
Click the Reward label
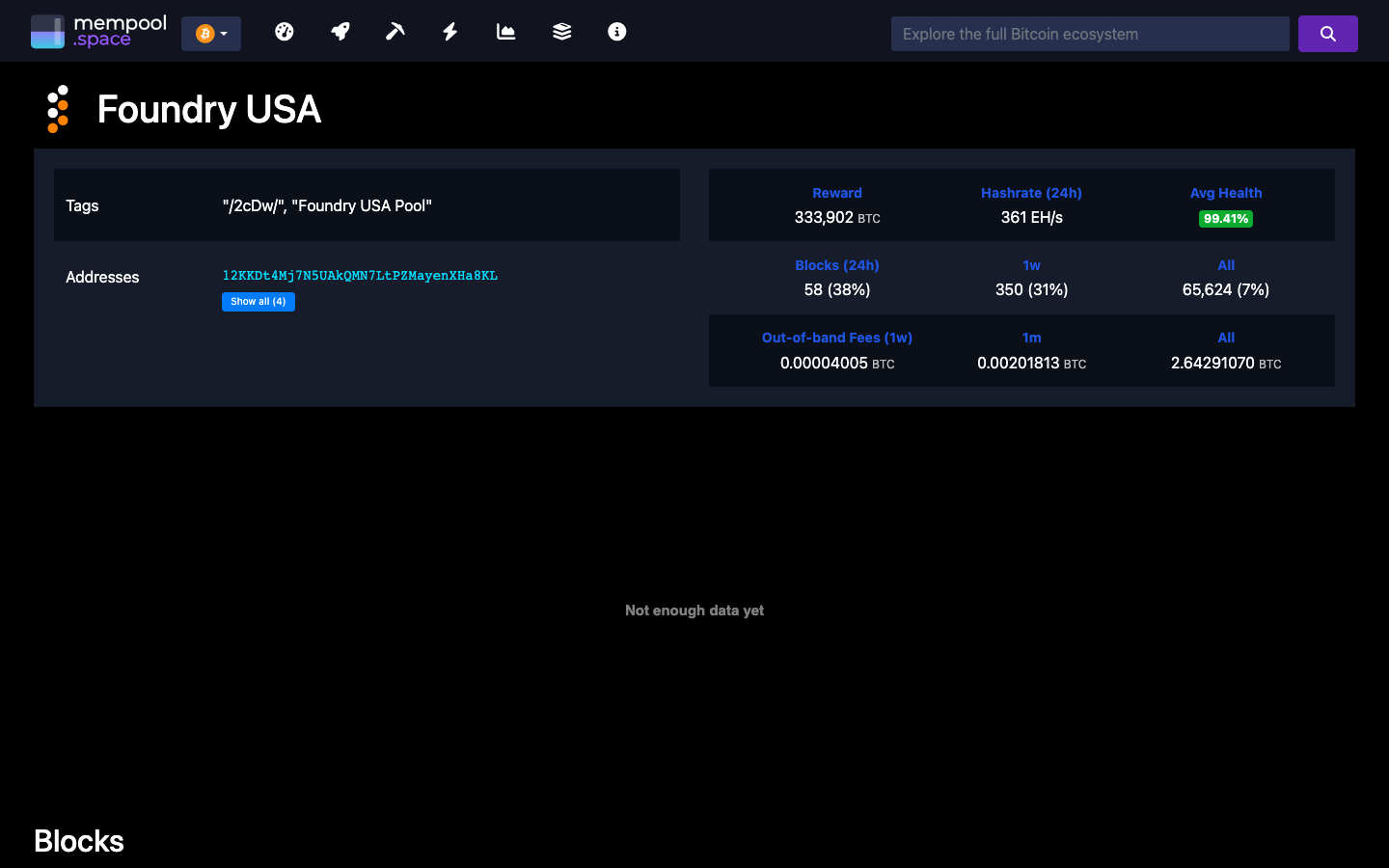[836, 193]
